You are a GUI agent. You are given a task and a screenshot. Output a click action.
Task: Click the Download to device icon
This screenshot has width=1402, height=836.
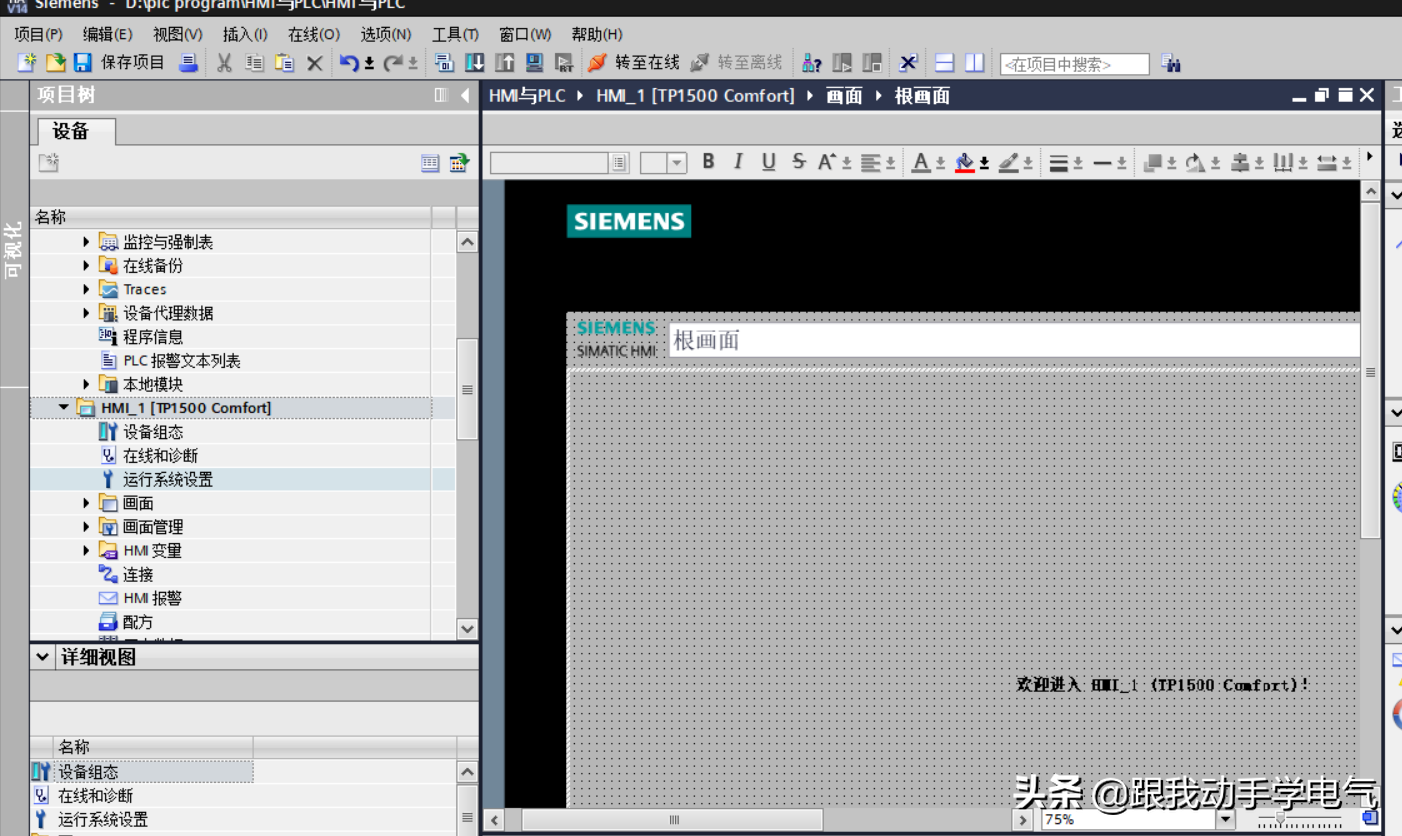click(x=475, y=63)
